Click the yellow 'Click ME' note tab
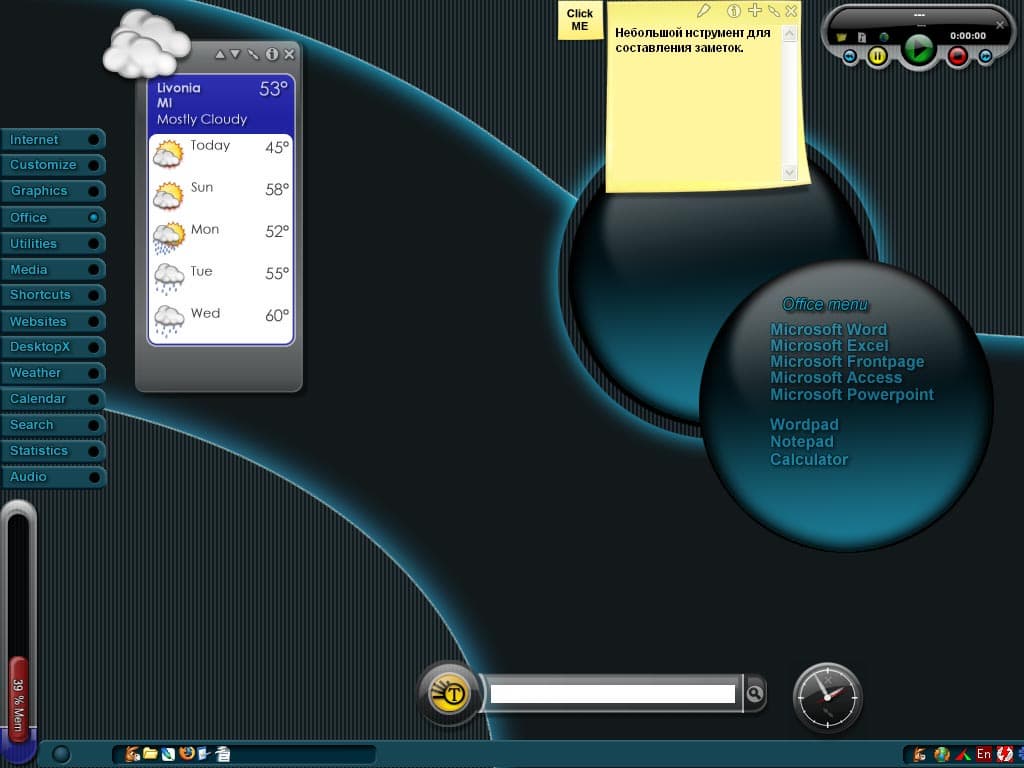 (x=580, y=20)
